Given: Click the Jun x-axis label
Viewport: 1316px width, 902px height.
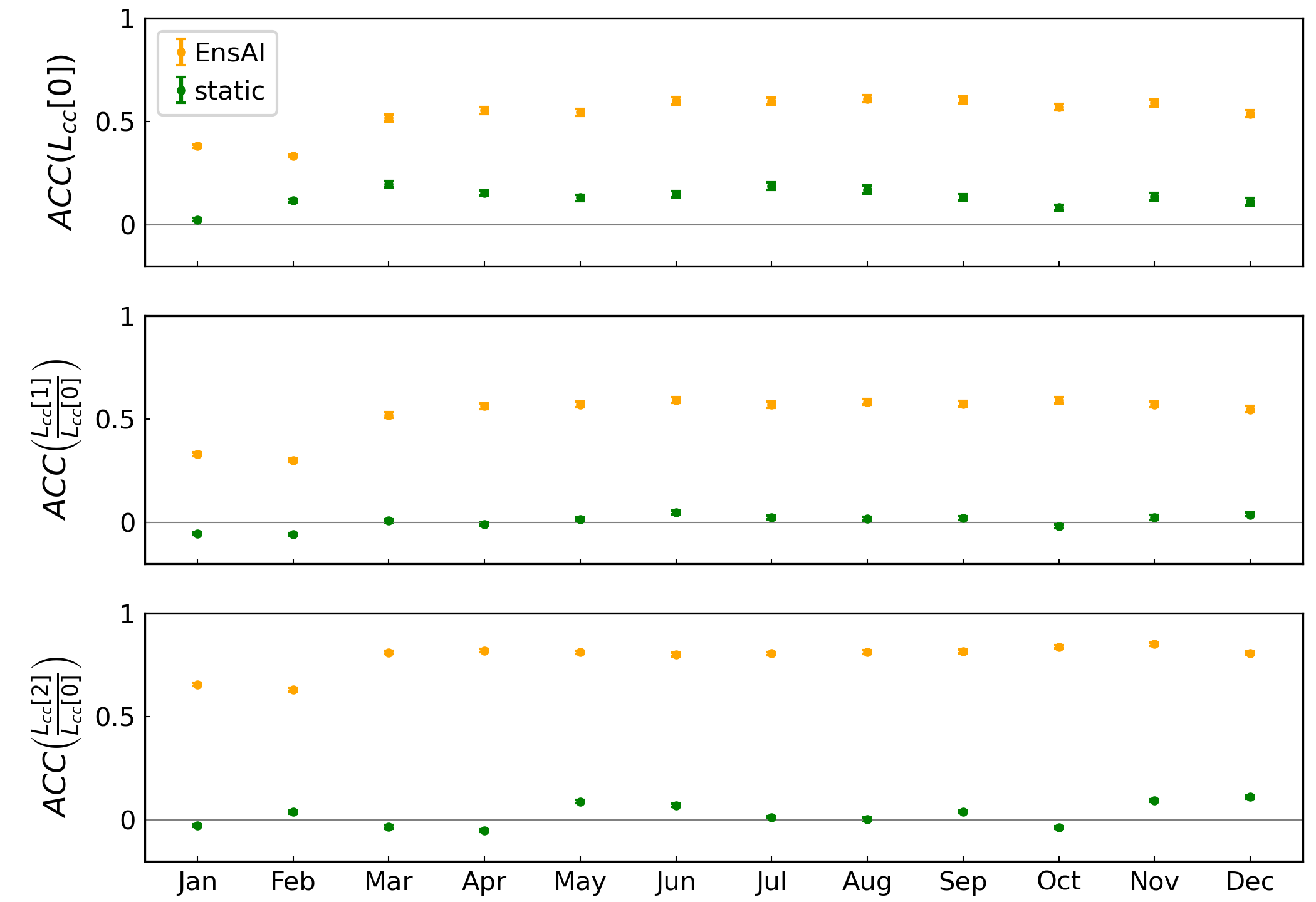Looking at the screenshot, I should 676,881.
